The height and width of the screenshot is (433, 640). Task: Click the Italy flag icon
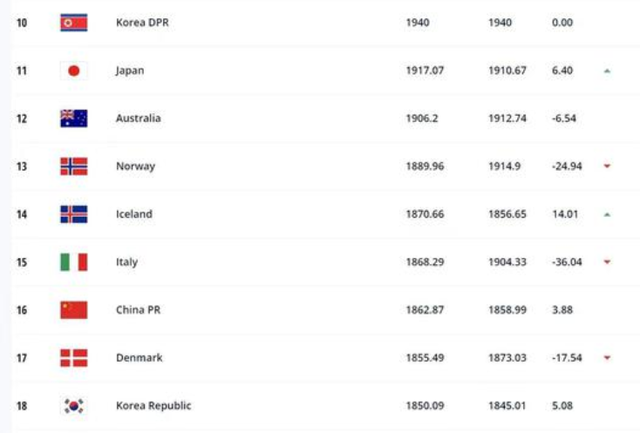coord(73,262)
